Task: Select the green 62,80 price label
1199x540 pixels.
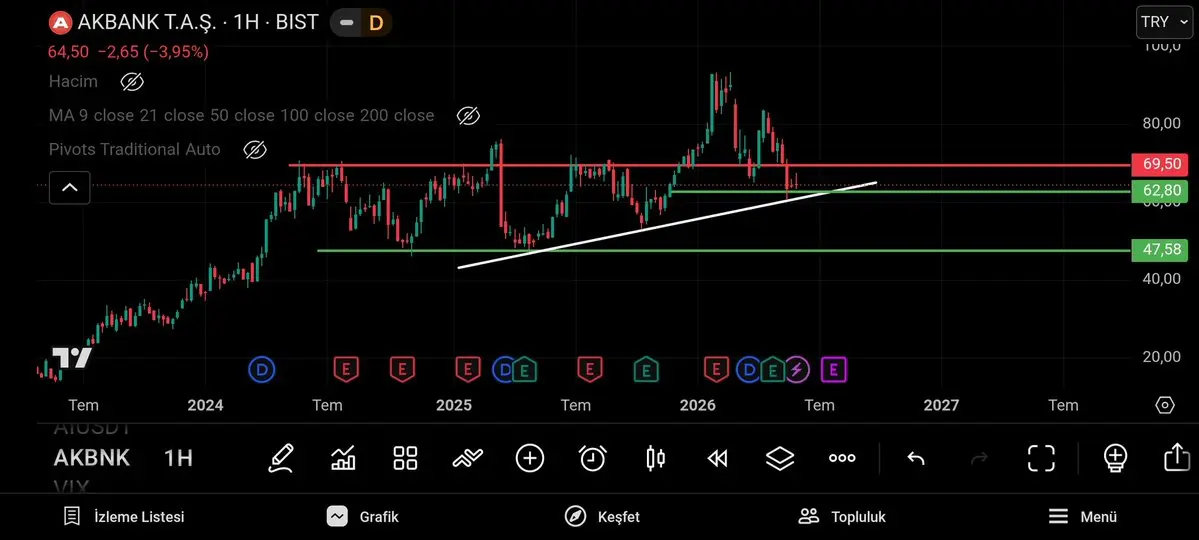Action: tap(1162, 191)
